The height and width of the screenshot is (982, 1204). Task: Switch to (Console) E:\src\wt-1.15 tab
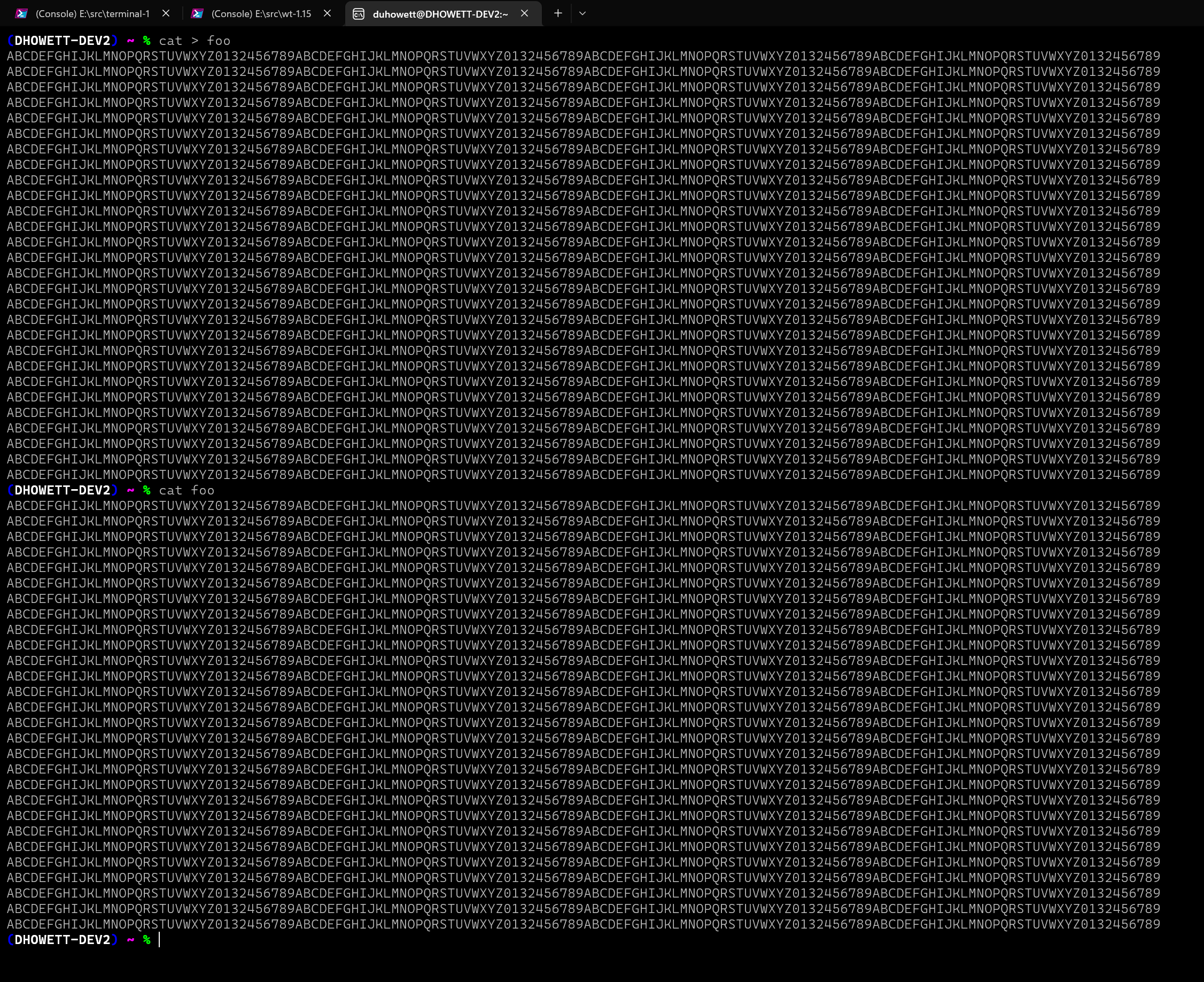click(x=261, y=13)
